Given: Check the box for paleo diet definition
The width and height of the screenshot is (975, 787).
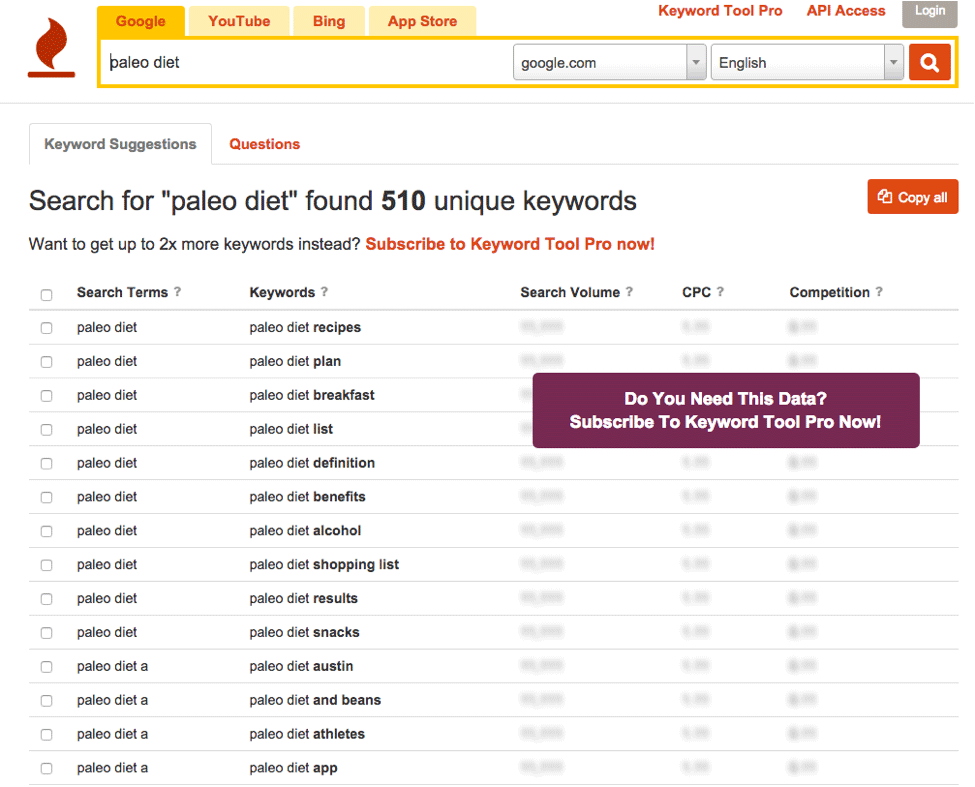Looking at the screenshot, I should coord(47,463).
